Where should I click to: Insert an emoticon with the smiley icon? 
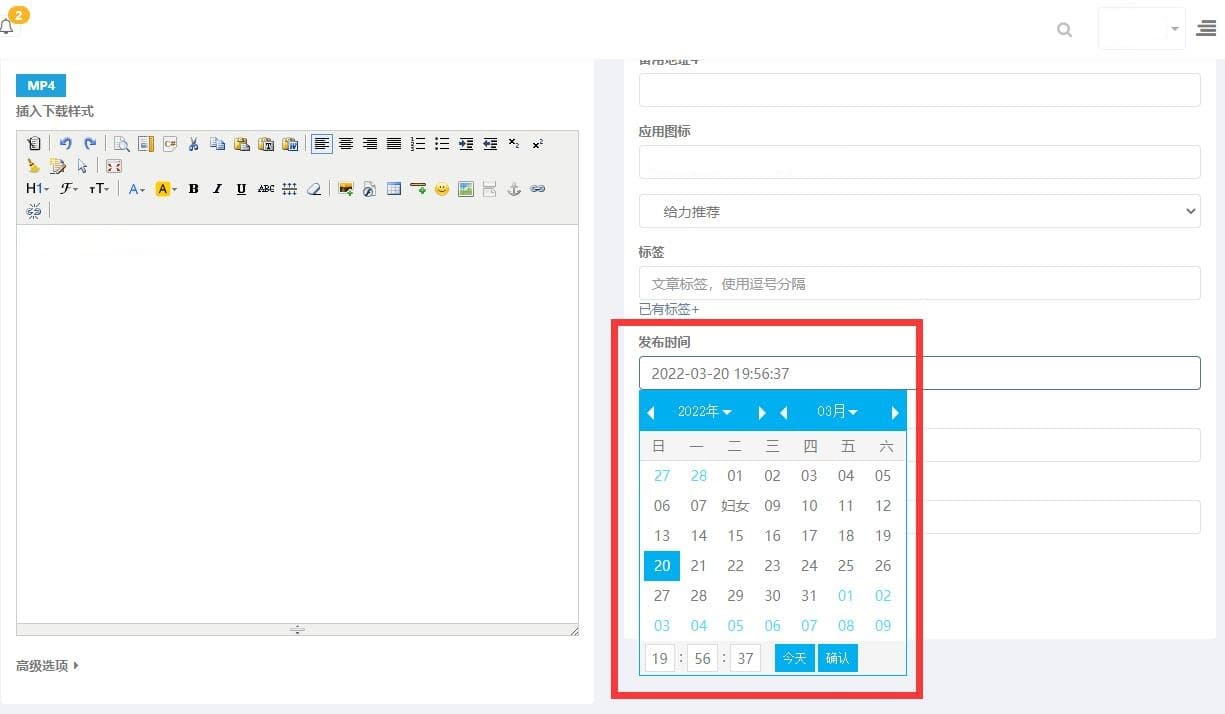tap(441, 189)
